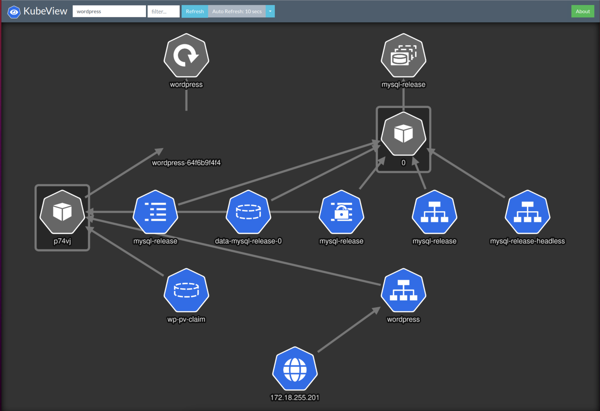600x411 pixels.
Task: Click the 172.18.255.201 globe icon
Action: pos(295,369)
